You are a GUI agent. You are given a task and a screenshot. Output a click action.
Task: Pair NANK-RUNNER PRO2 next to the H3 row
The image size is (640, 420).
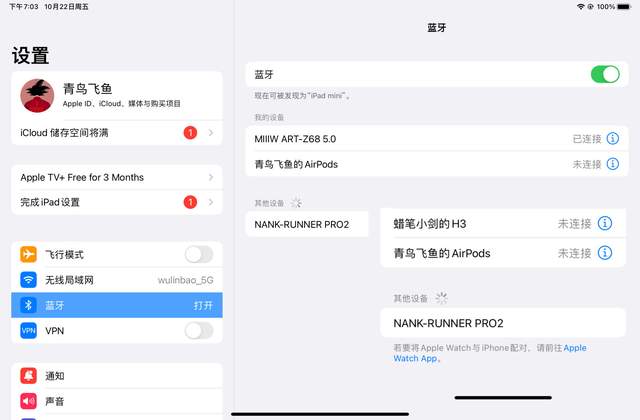coord(307,224)
